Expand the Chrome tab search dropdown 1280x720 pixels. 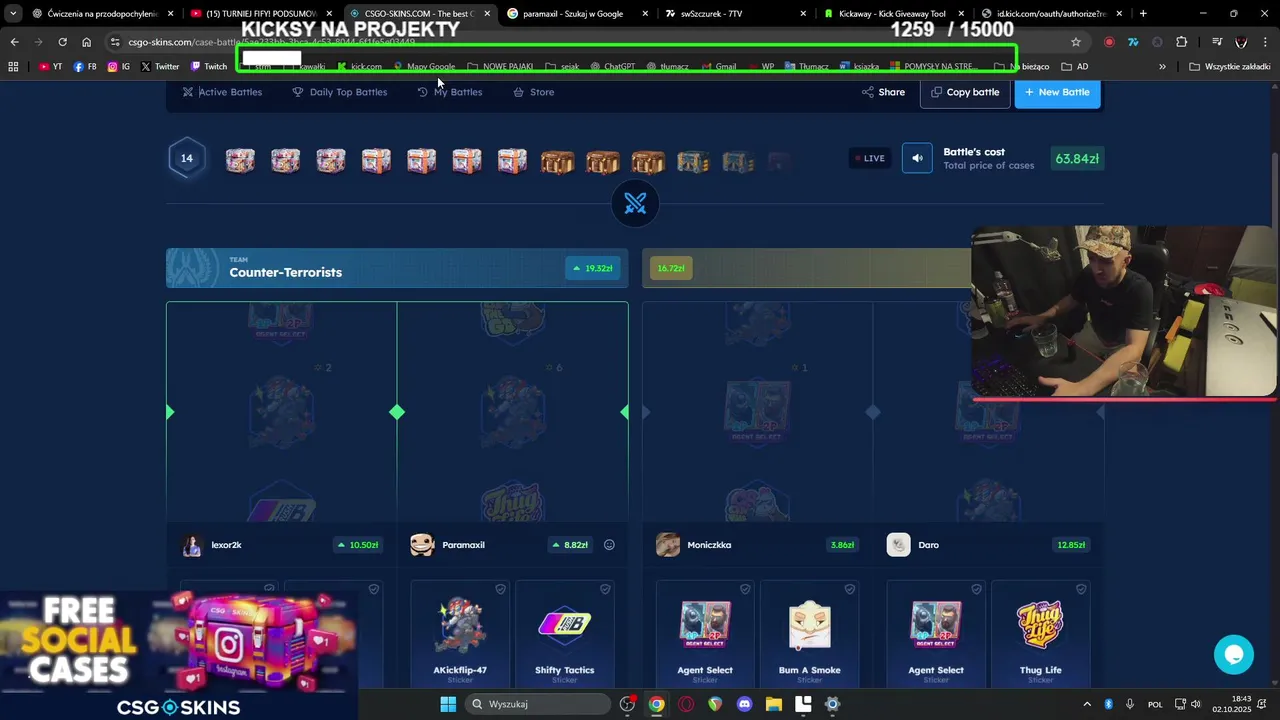(x=12, y=14)
